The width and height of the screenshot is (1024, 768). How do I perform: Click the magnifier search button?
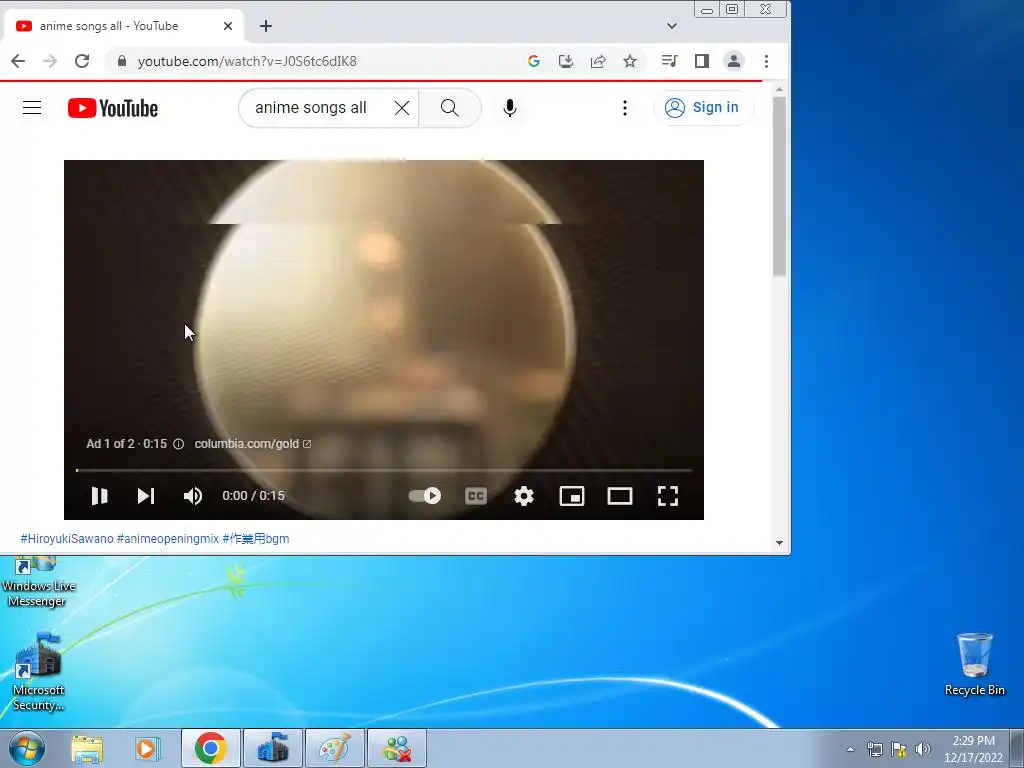click(449, 108)
